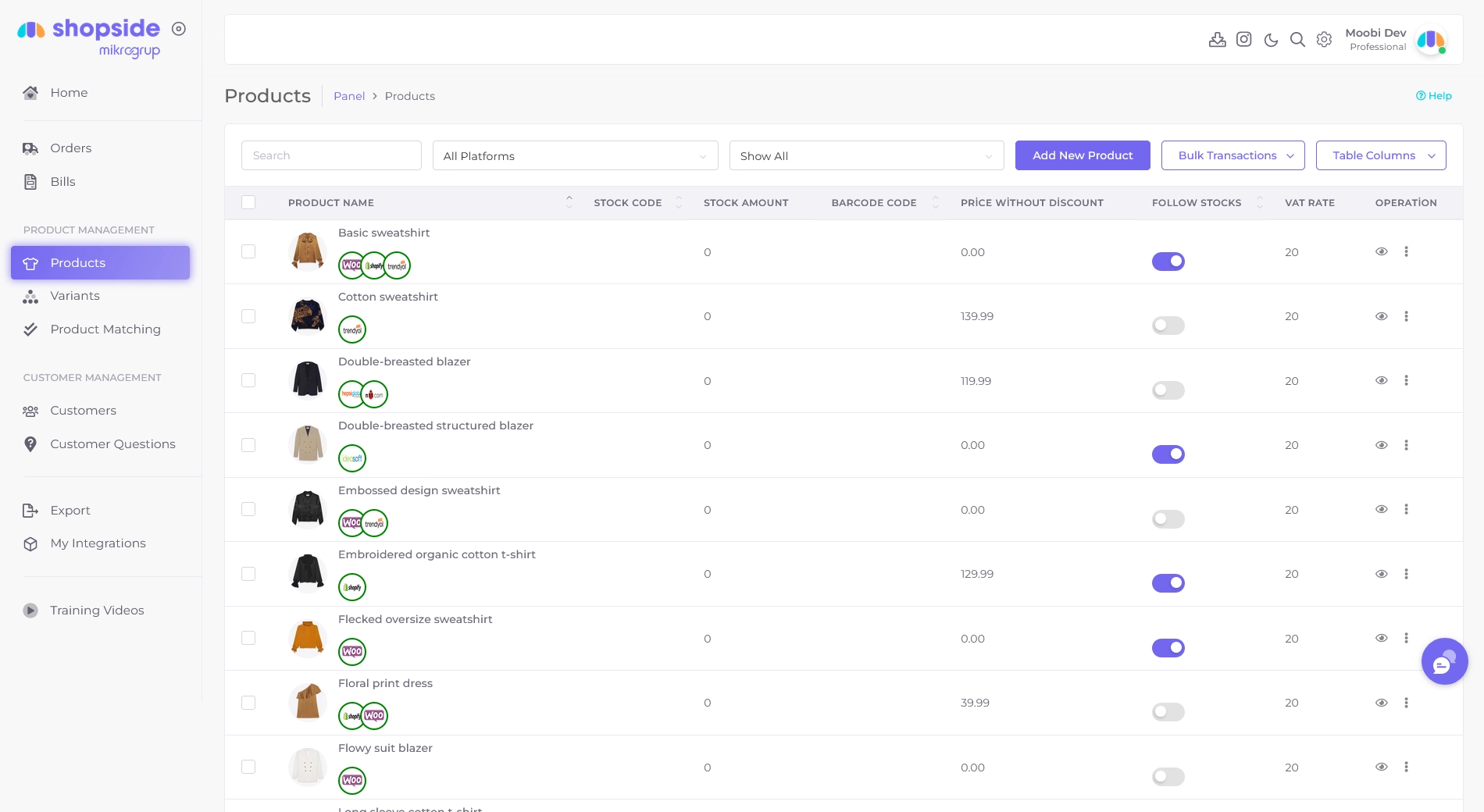Viewport: 1484px width, 812px height.
Task: Check the Floral print dress row checkbox
Action: 248,703
